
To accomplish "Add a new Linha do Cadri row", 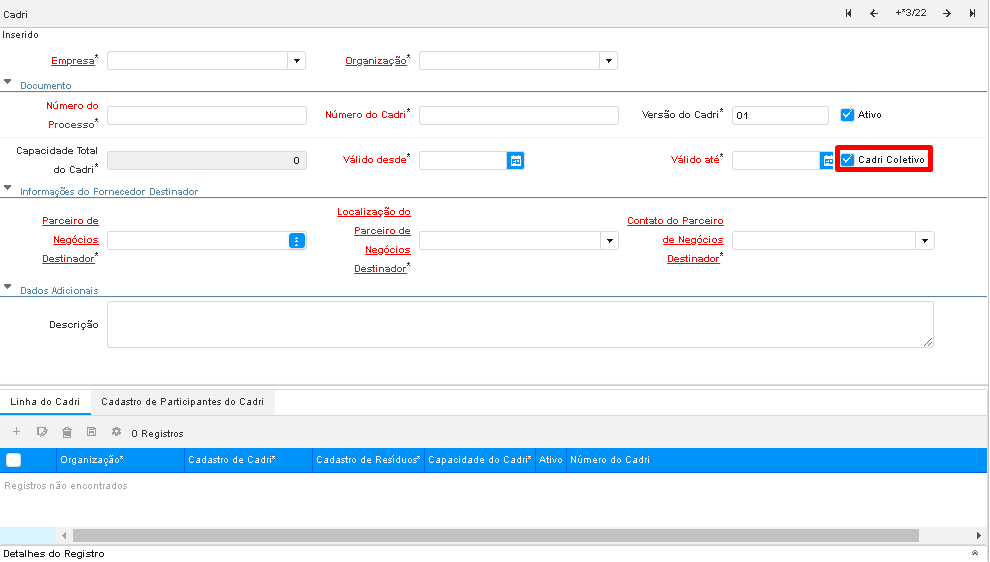I will [x=16, y=432].
